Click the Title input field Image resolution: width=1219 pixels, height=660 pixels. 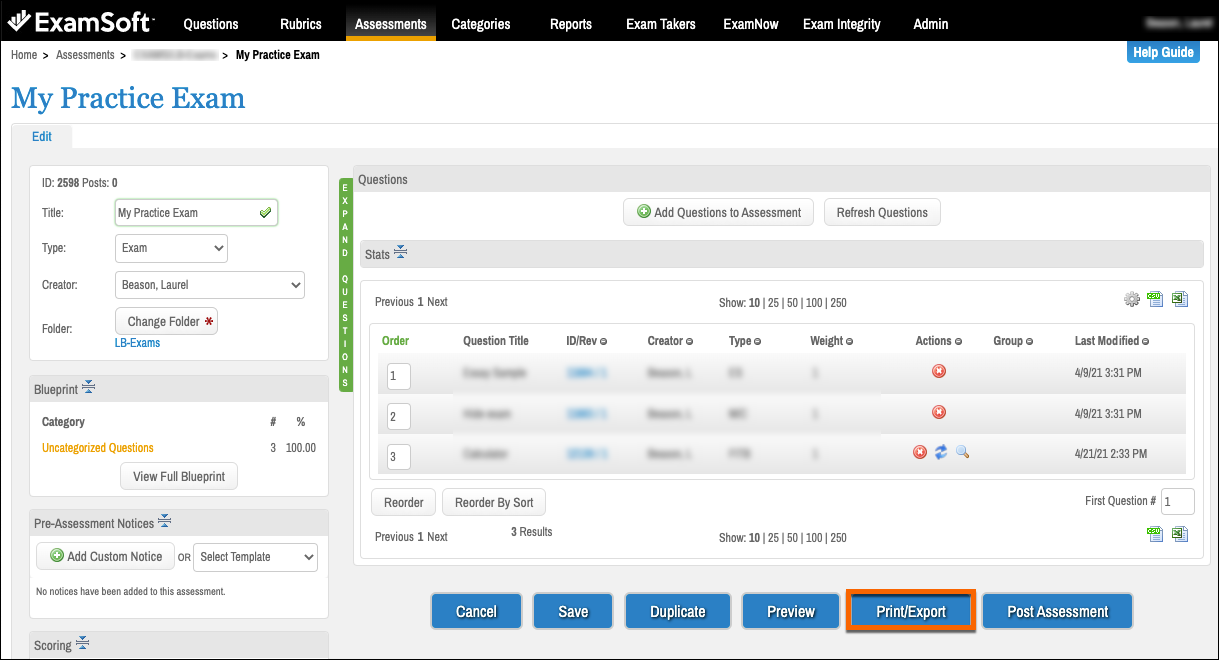196,212
